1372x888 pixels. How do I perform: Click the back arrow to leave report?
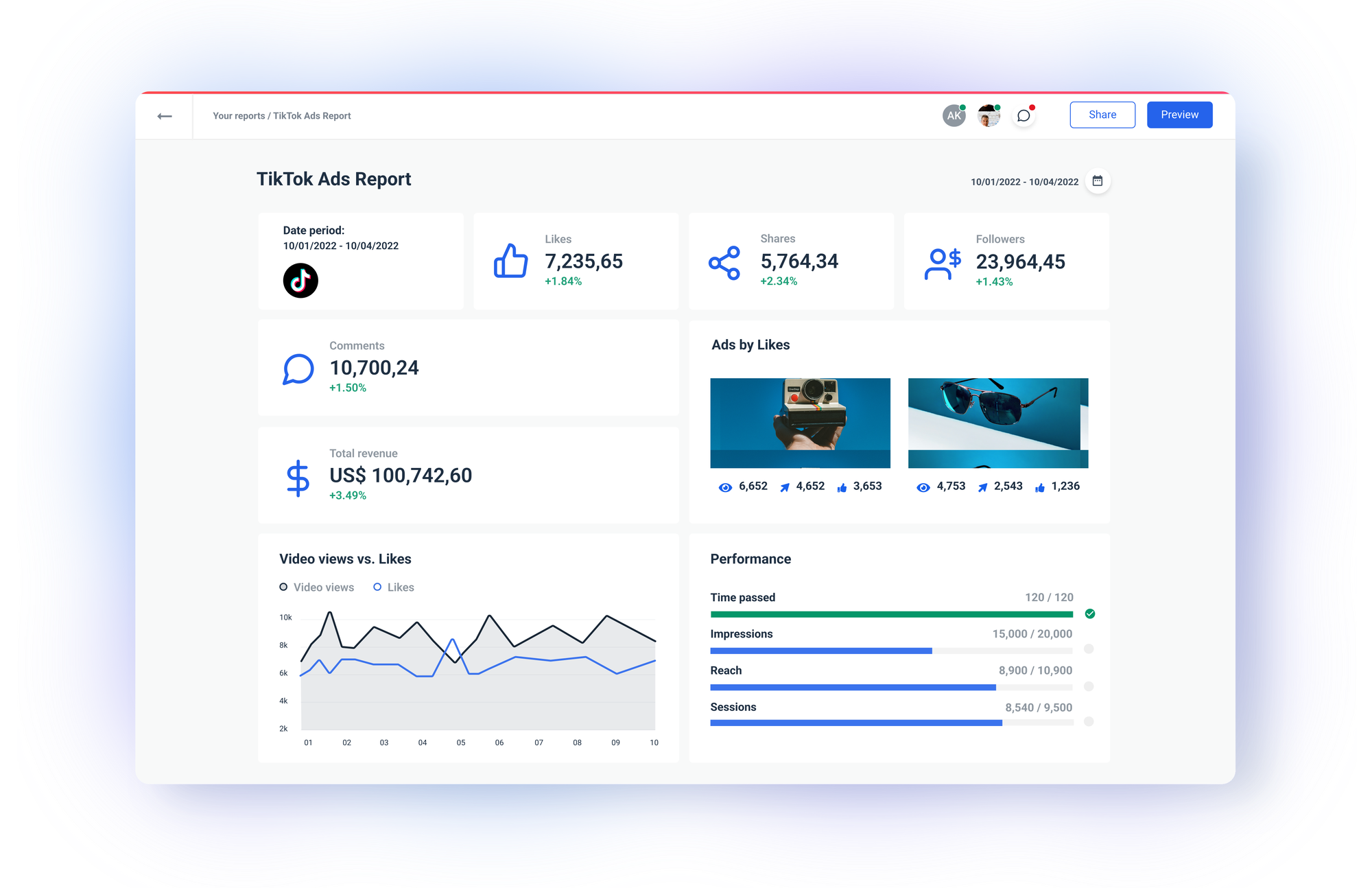(x=165, y=115)
